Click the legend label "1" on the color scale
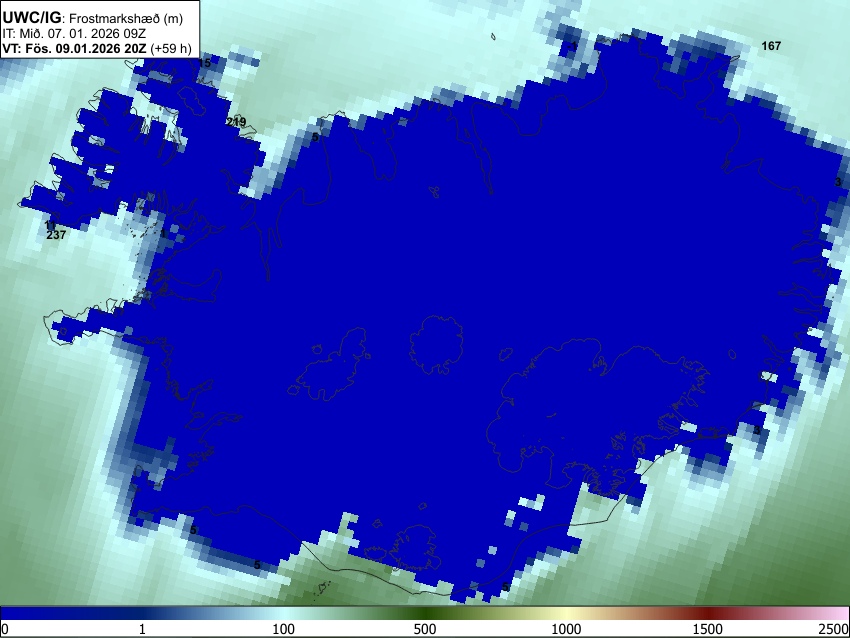 [142, 629]
